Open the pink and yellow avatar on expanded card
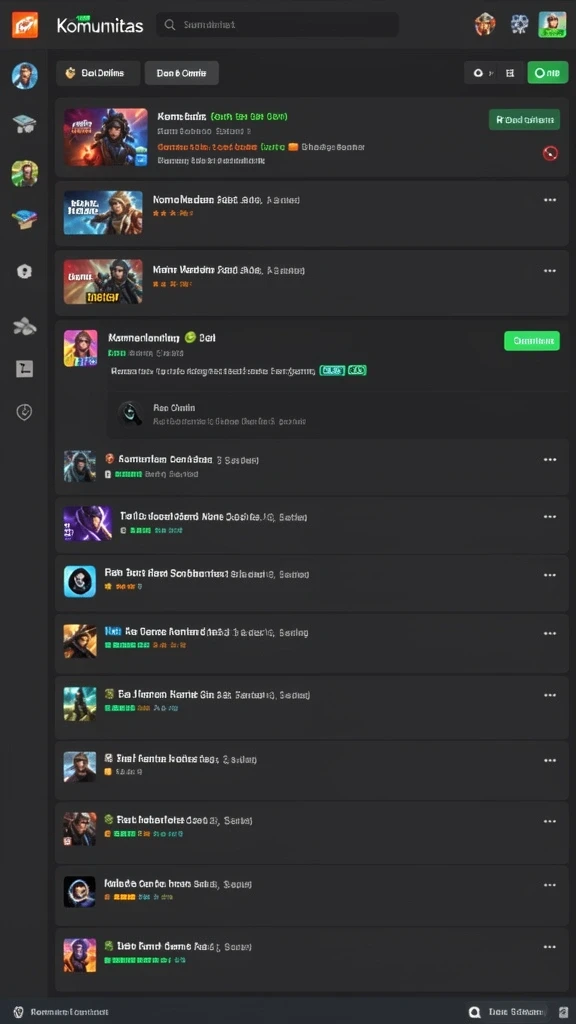 click(x=80, y=348)
